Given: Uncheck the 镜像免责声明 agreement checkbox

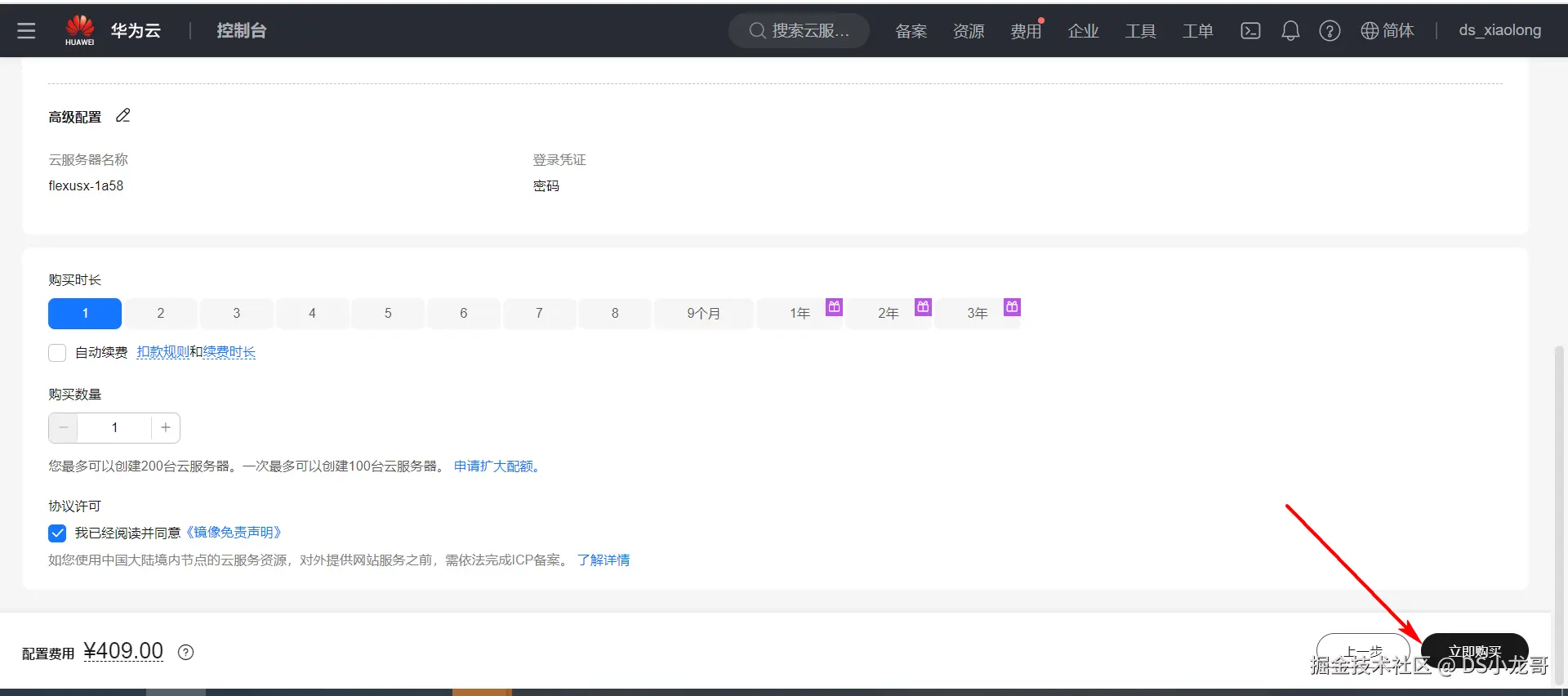Looking at the screenshot, I should [57, 533].
